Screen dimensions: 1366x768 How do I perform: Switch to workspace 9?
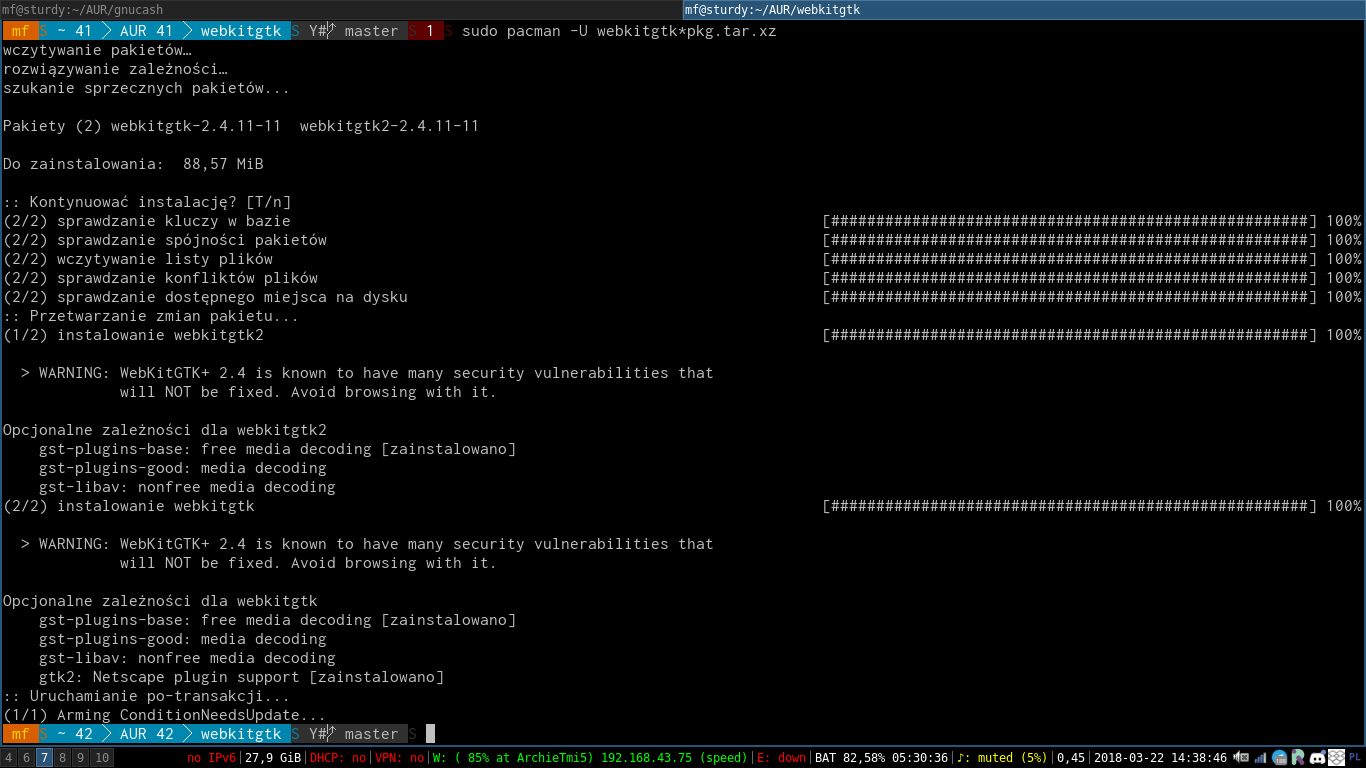pyautogui.click(x=81, y=758)
